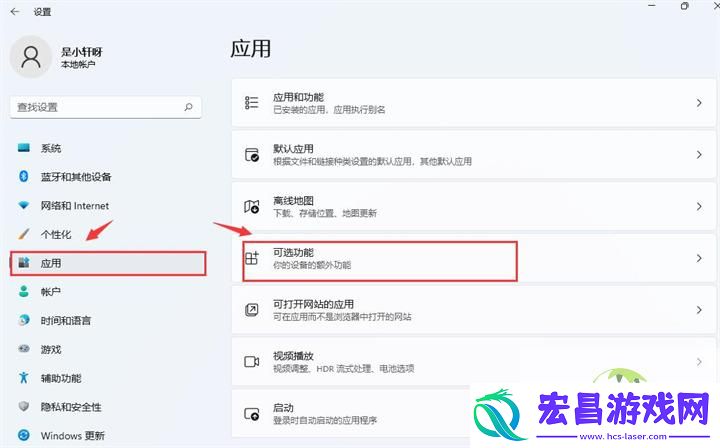Screen dimensions: 720x448
Task: Click the 启动 startup icon
Action: 252,414
